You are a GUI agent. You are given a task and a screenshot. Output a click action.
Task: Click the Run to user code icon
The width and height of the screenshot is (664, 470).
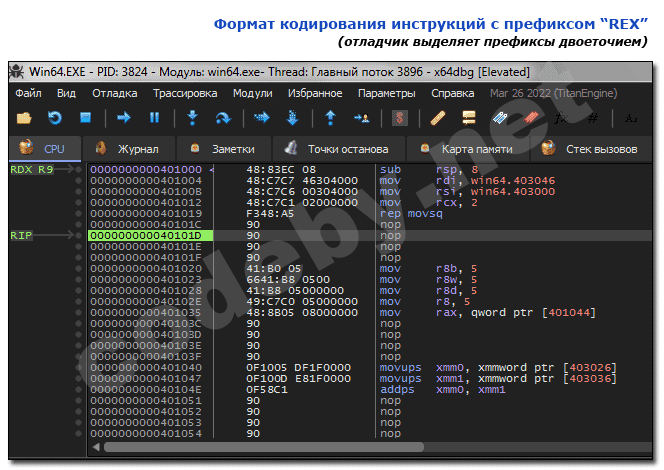tap(362, 118)
